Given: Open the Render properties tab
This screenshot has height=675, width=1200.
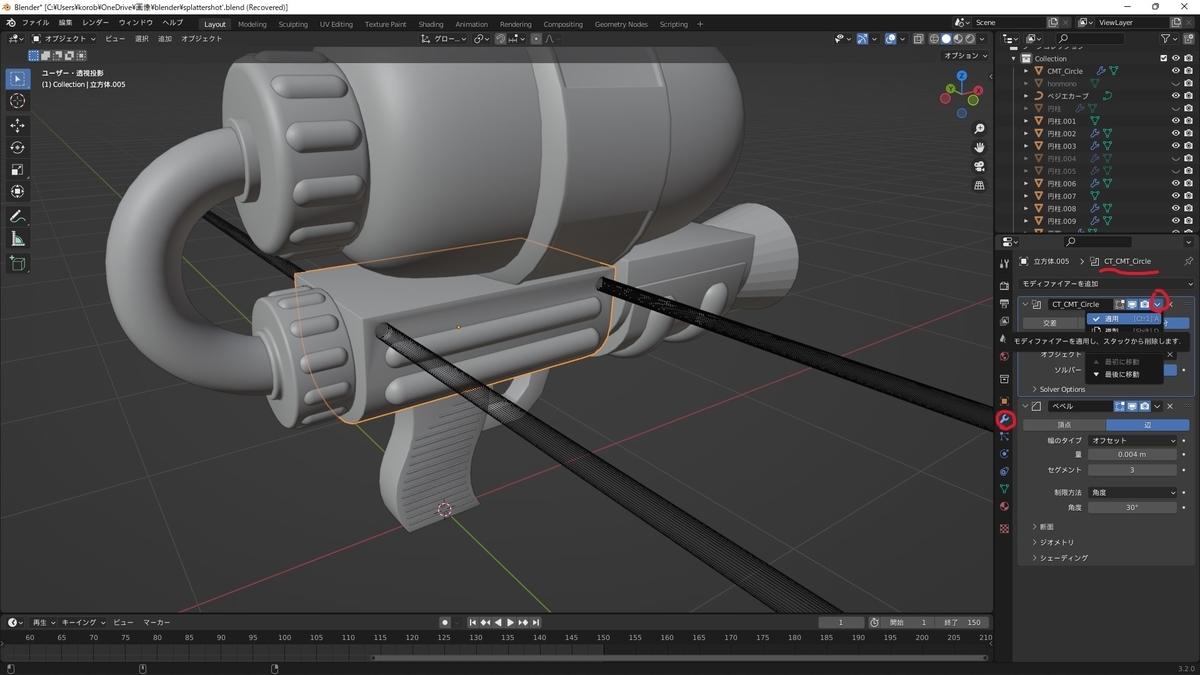Looking at the screenshot, I should click(x=1005, y=286).
